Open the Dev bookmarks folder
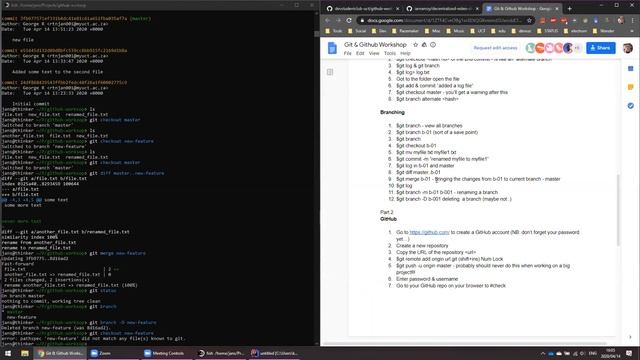This screenshot has height=360, width=640. (x=379, y=31)
